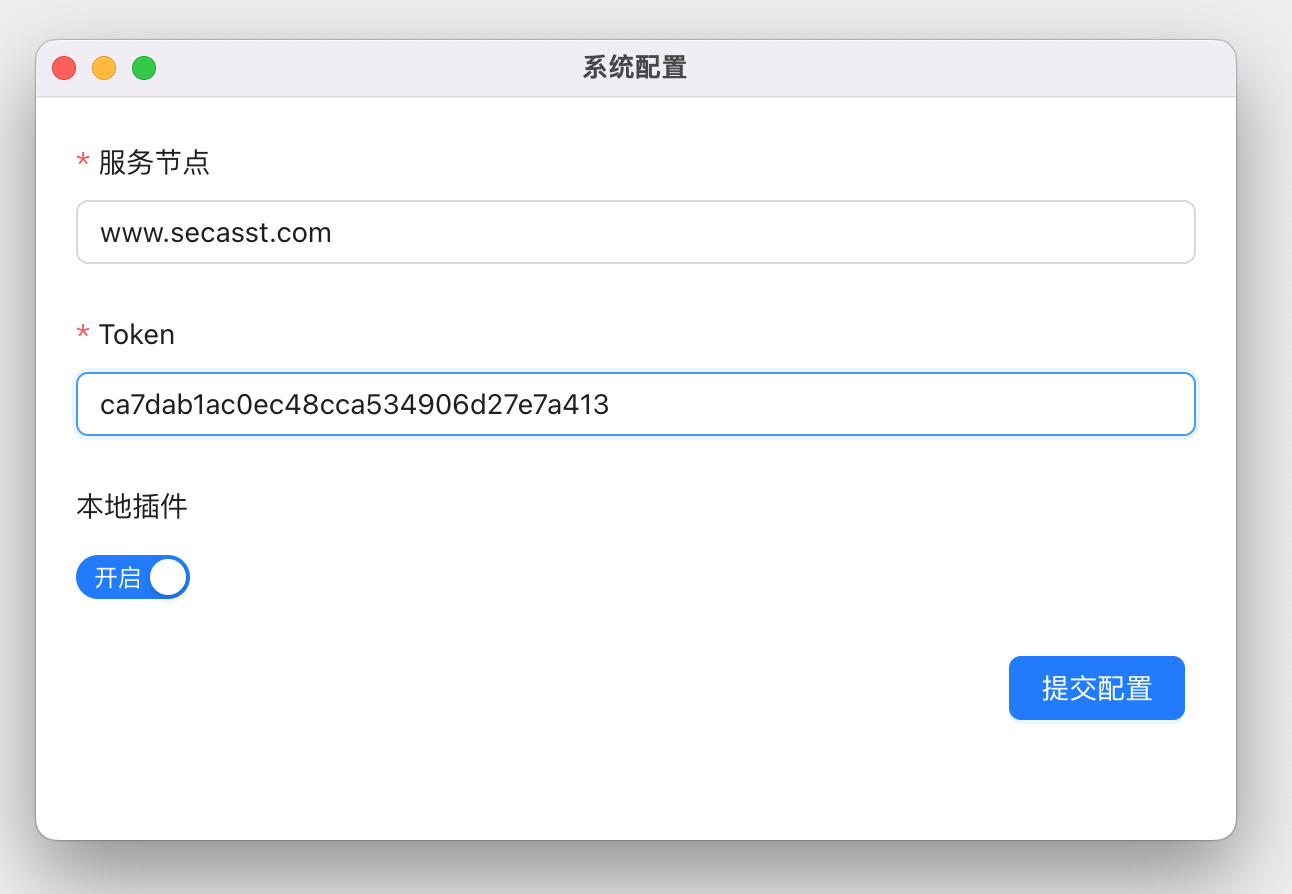Click the 系统配置 window title text
1292x894 pixels.
635,68
